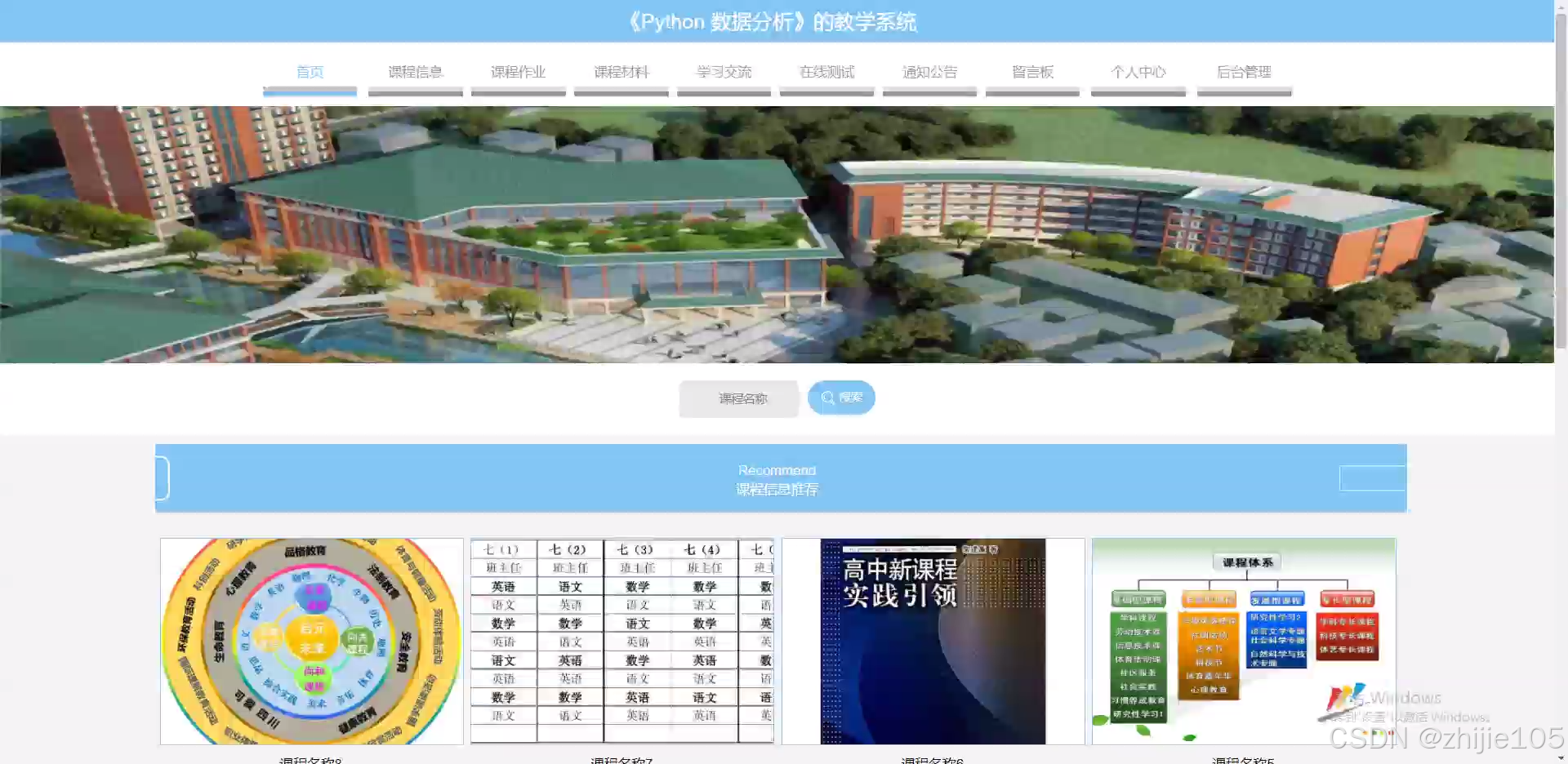
Task: Open the 课程名称8 course thumbnail
Action: coord(310,641)
